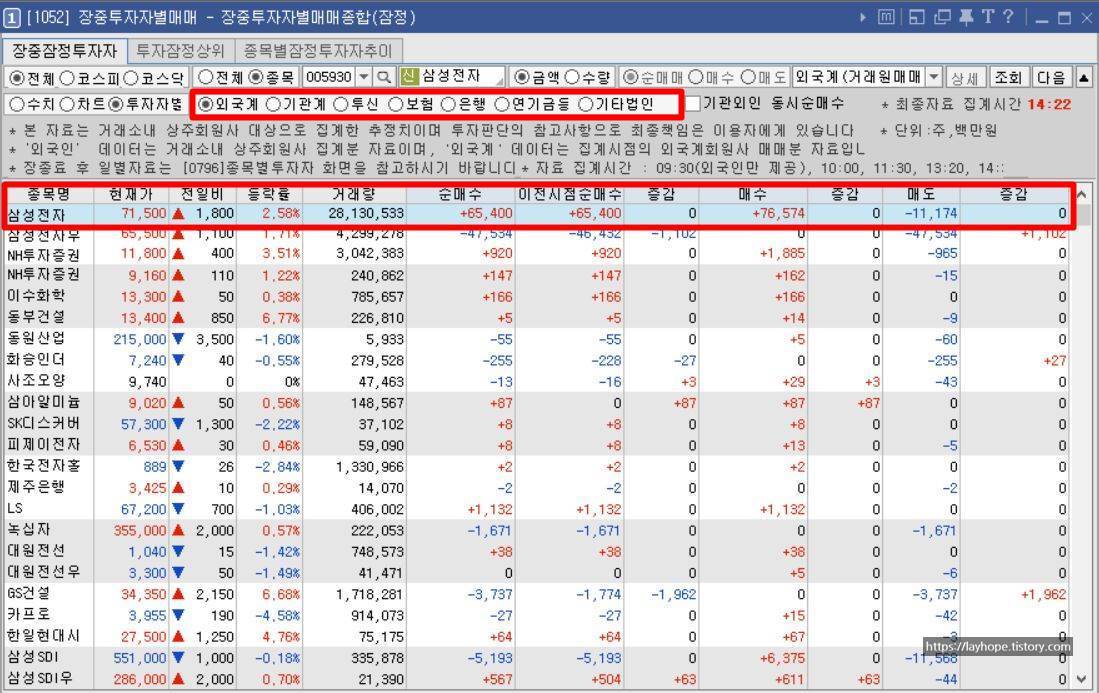Click the stock code field 005930
Image resolution: width=1099 pixels, height=693 pixels.
pos(329,77)
